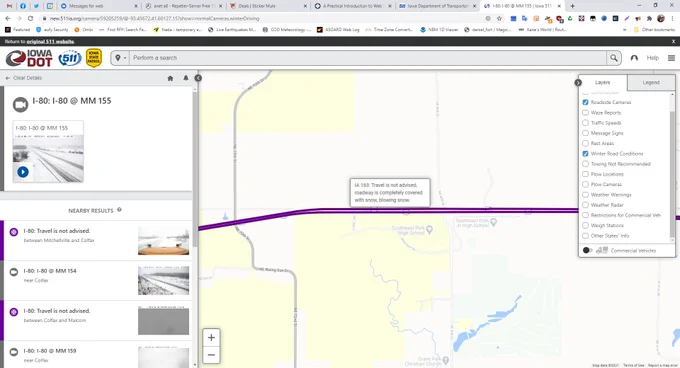
Task: Collapse the layers panel arrow
Action: (578, 82)
